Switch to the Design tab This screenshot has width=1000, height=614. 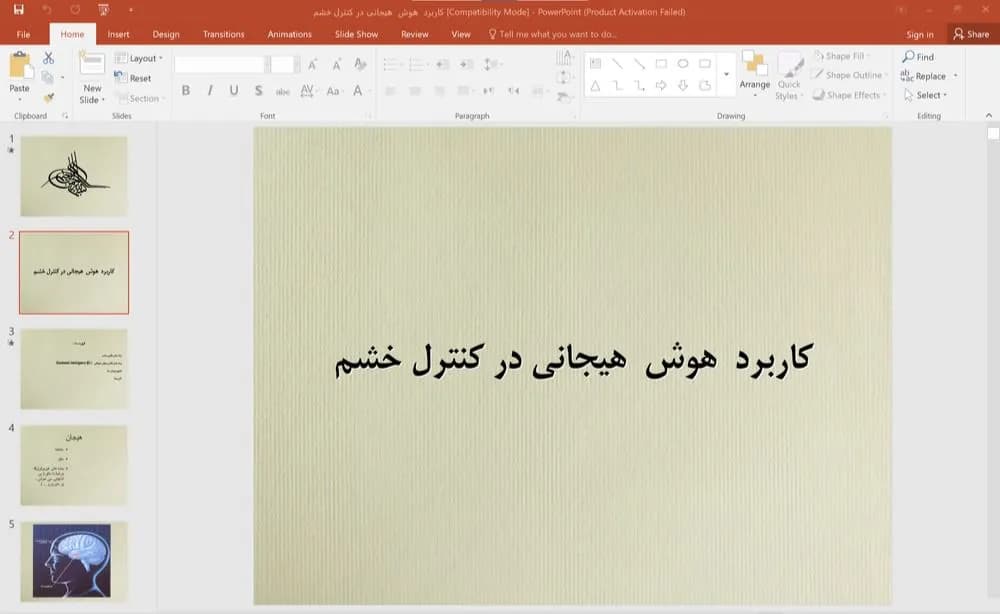[x=166, y=34]
